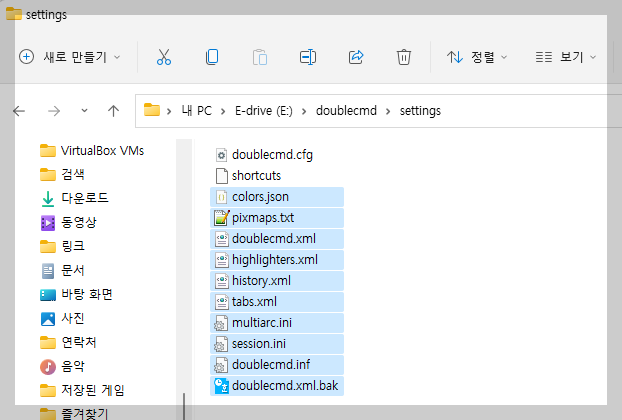Image resolution: width=622 pixels, height=420 pixels.
Task: Expand chevron after E-drive (E:) breadcrumb
Action: coord(304,111)
